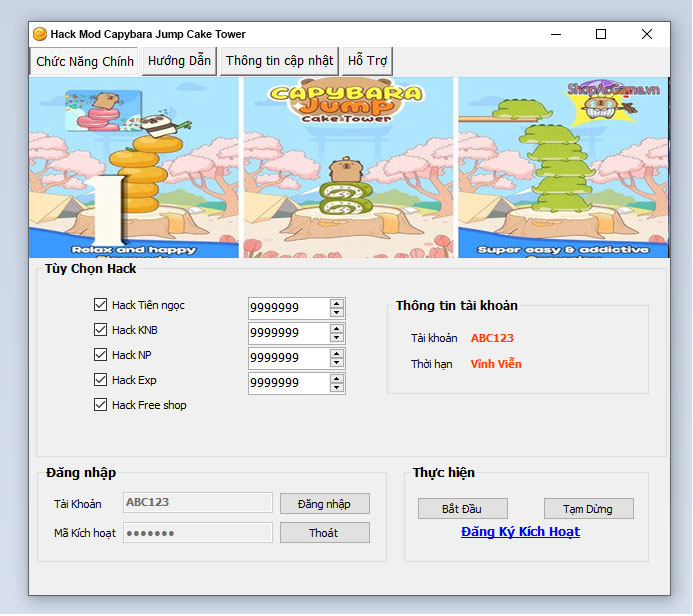
Task: Toggle the Hack Exp checkbox
Action: coord(100,380)
